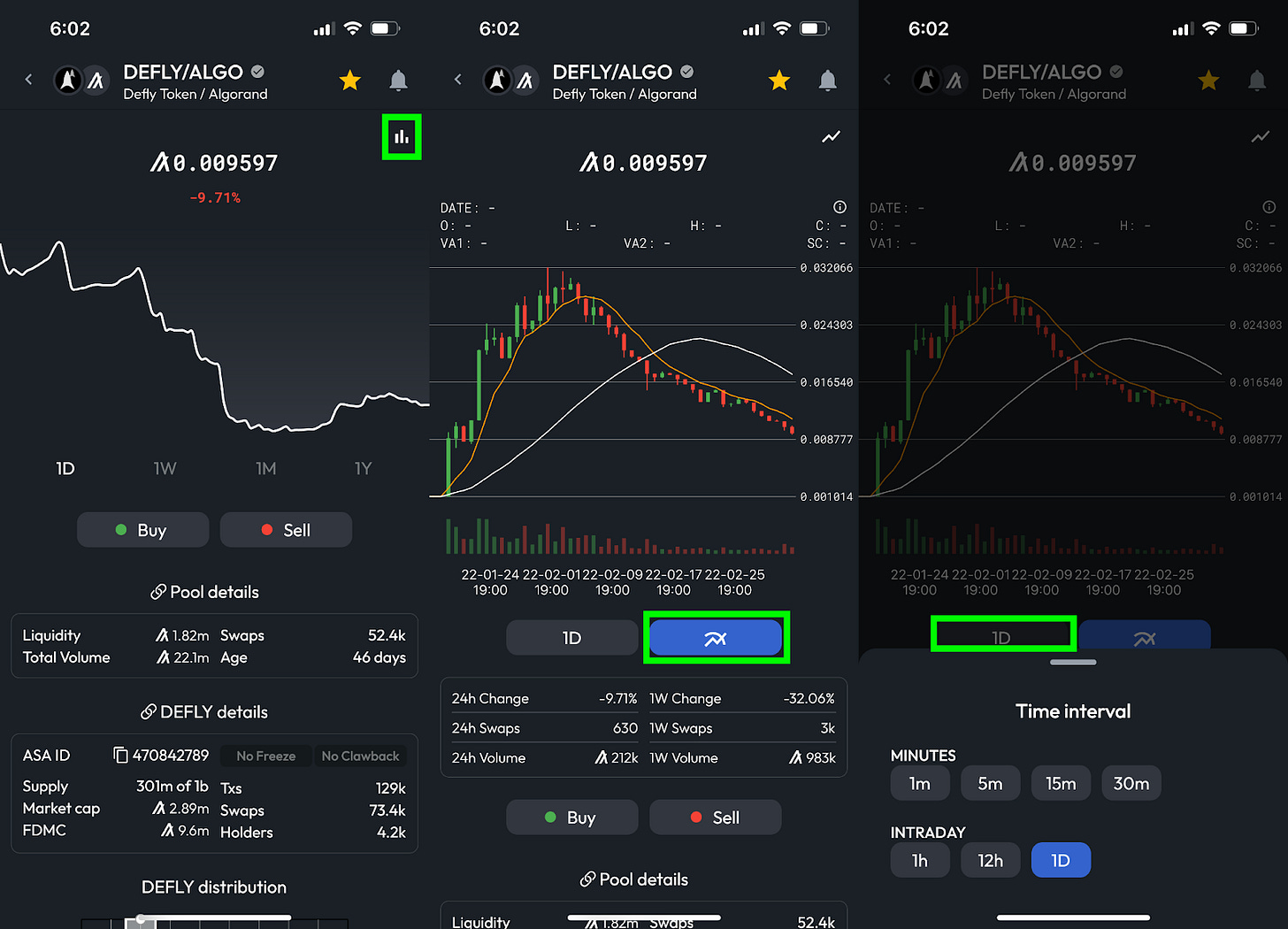1288x929 pixels.
Task: Tap 24h Volume value 212k
Action: click(617, 757)
